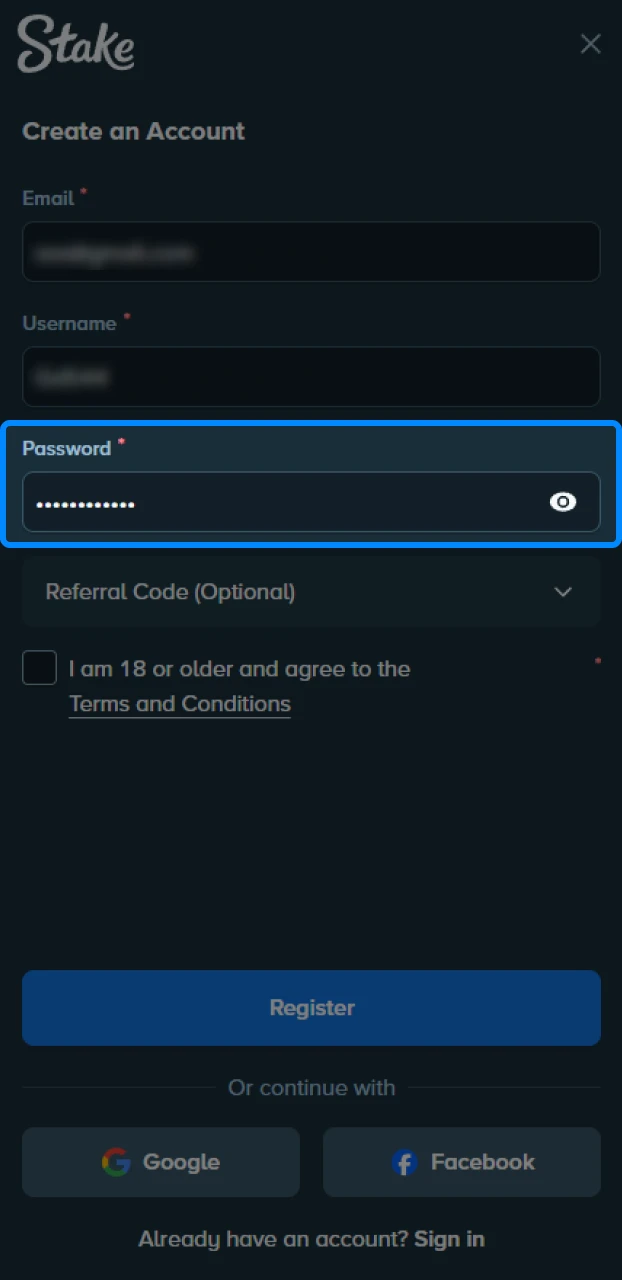Click the Sign in link
Viewport: 622px width, 1280px height.
pos(448,1238)
